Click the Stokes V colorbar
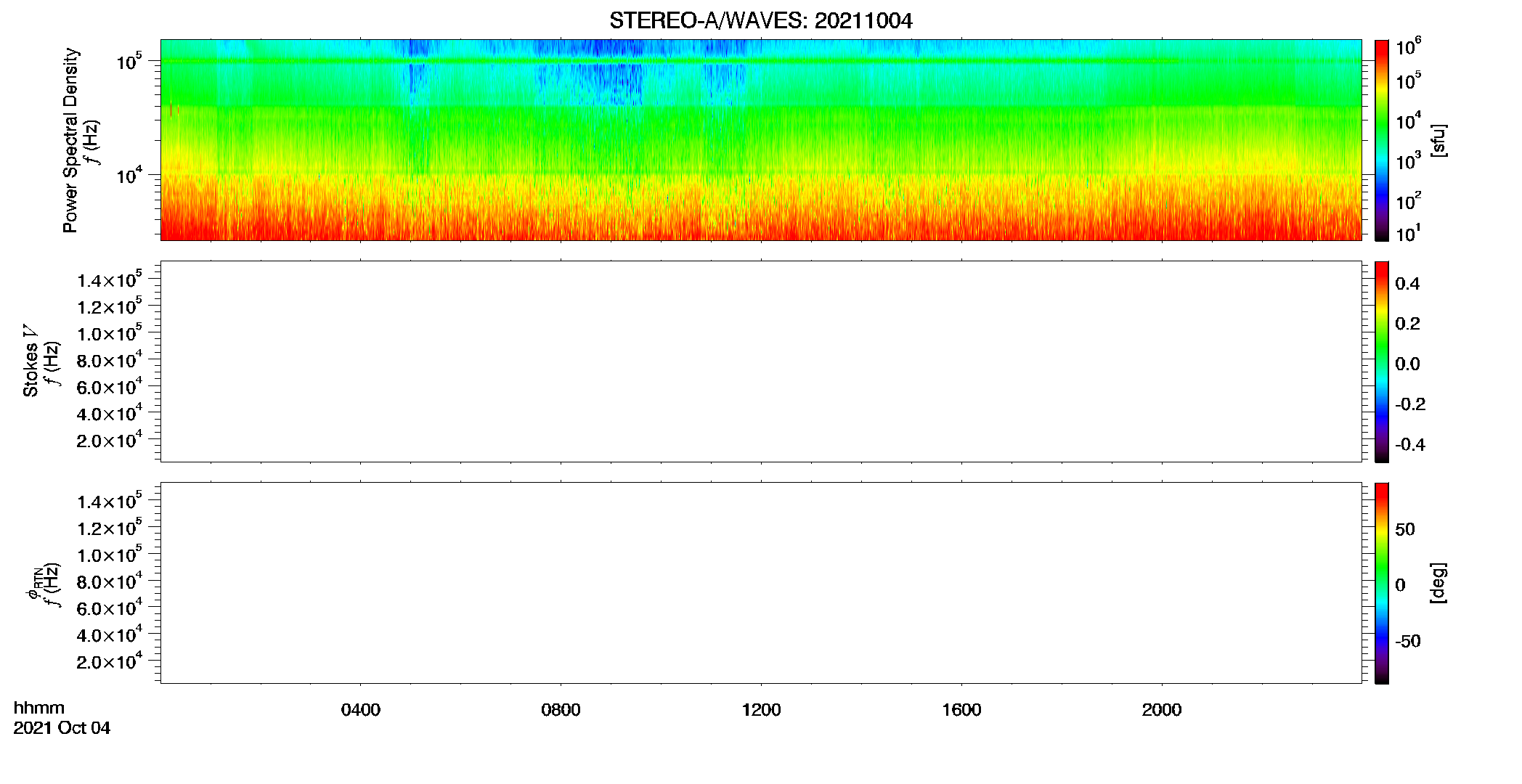Screen dimensions: 1522x784 click(1382, 362)
